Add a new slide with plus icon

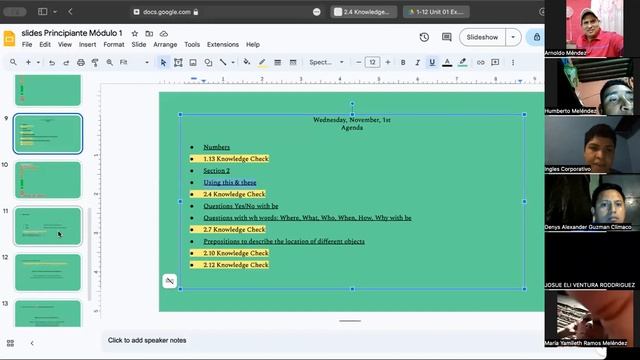pyautogui.click(x=28, y=62)
